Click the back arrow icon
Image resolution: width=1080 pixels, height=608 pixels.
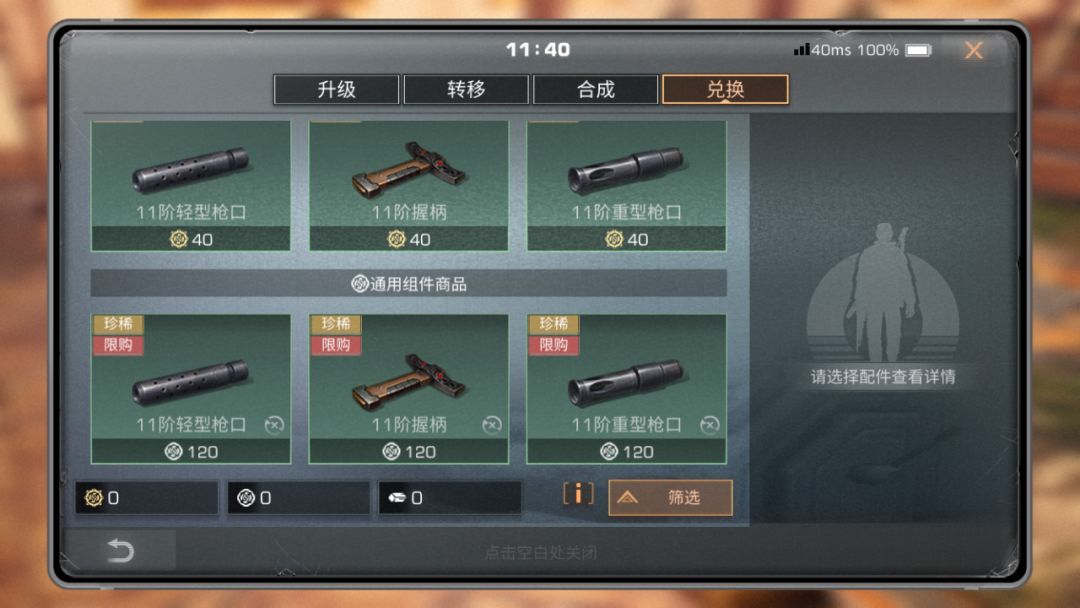(121, 551)
